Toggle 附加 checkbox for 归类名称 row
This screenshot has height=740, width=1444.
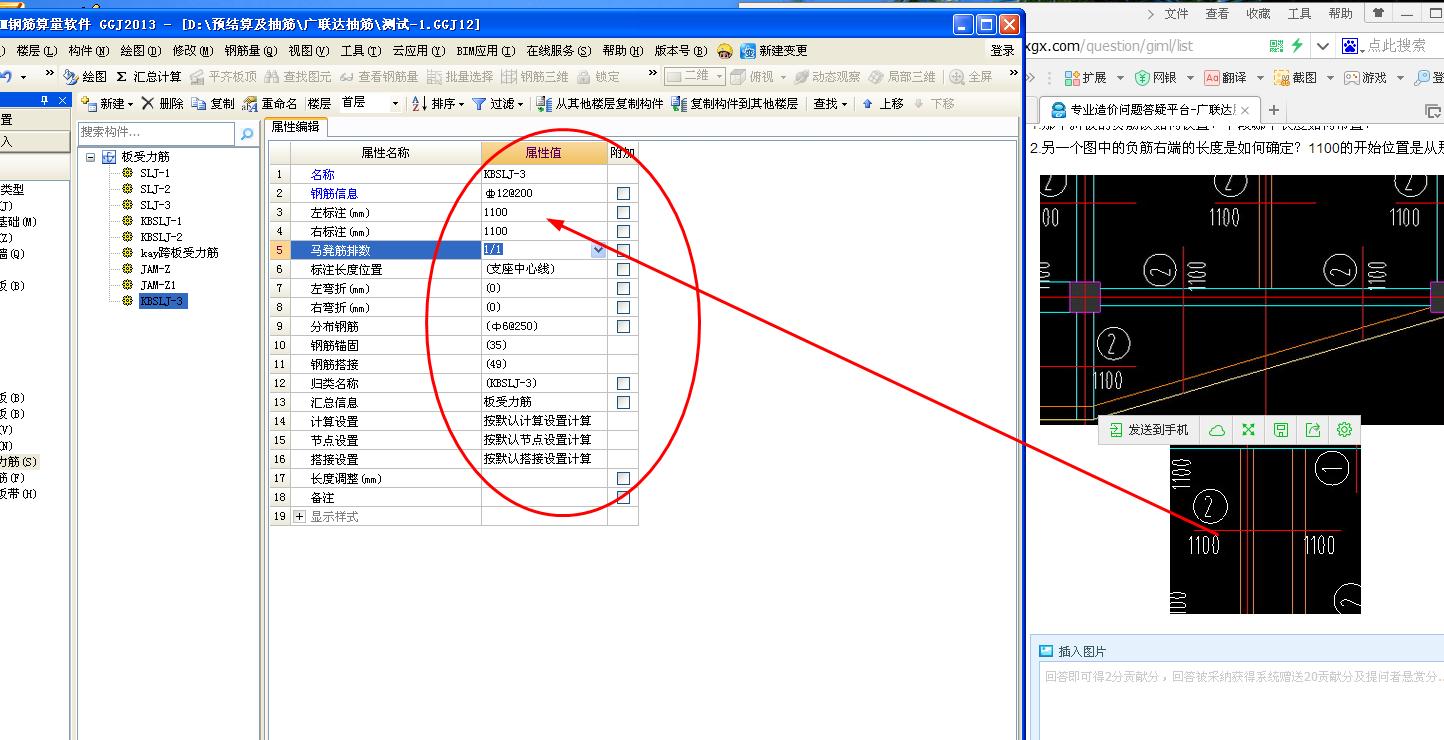click(x=623, y=384)
